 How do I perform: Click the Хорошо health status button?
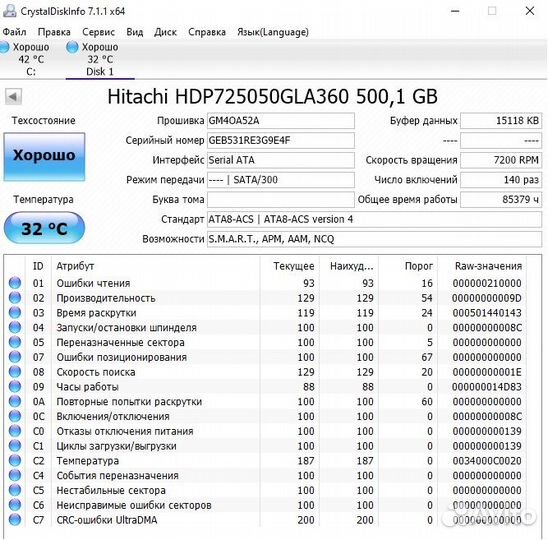[44, 156]
